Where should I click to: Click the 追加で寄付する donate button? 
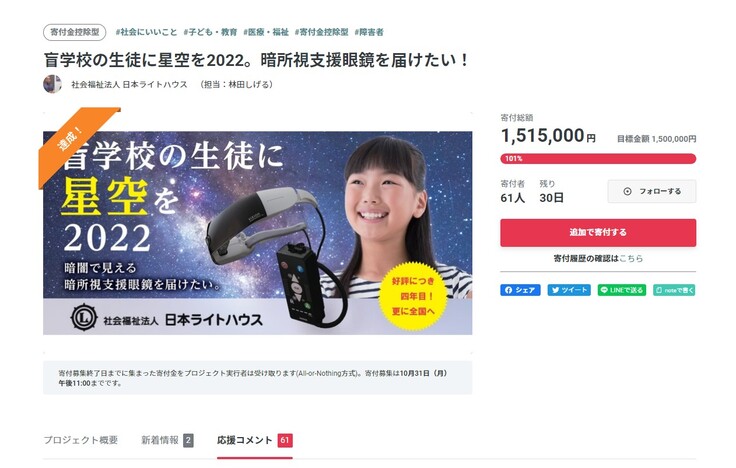pyautogui.click(x=598, y=232)
